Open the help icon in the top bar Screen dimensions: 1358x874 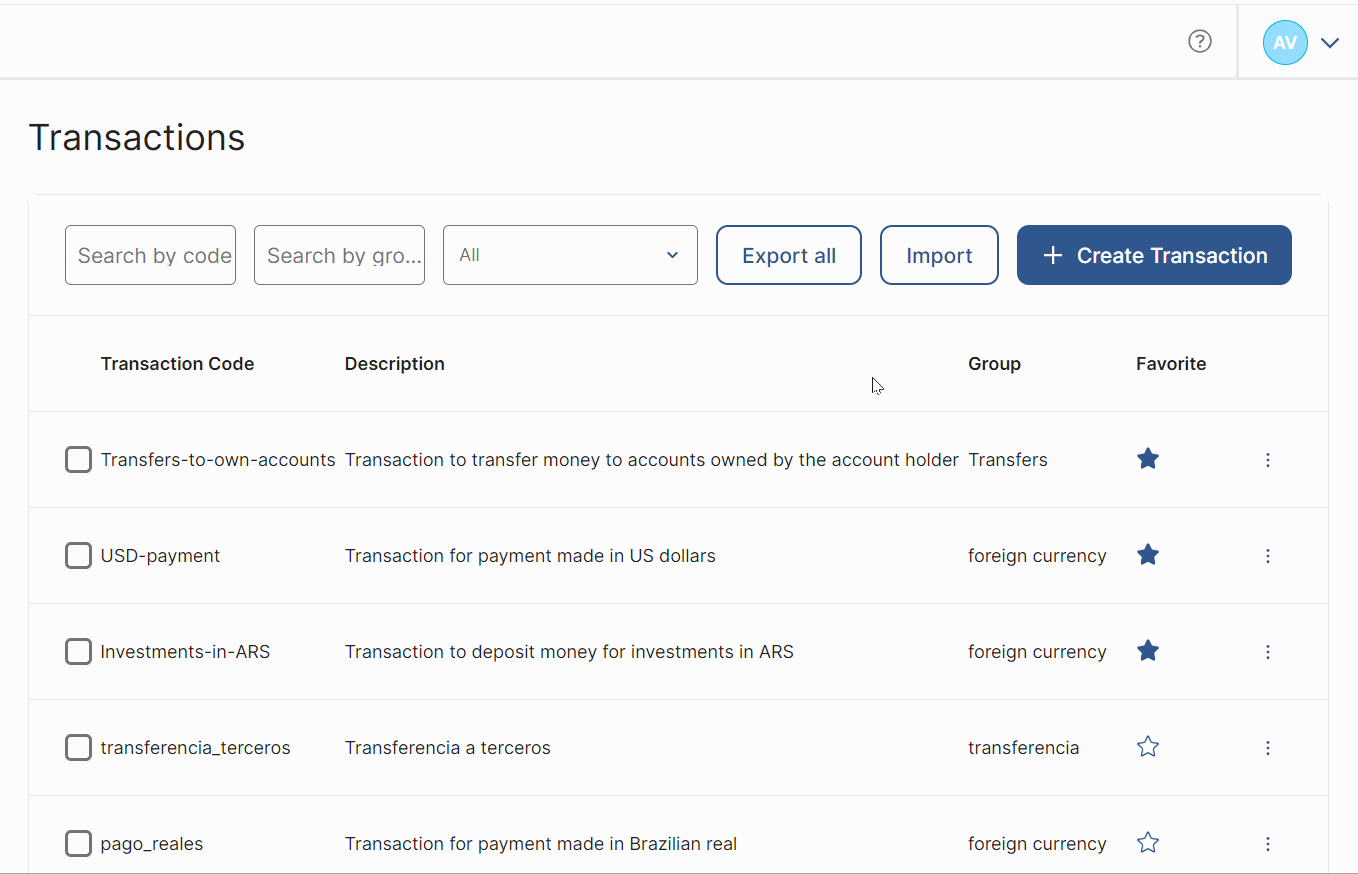1199,41
